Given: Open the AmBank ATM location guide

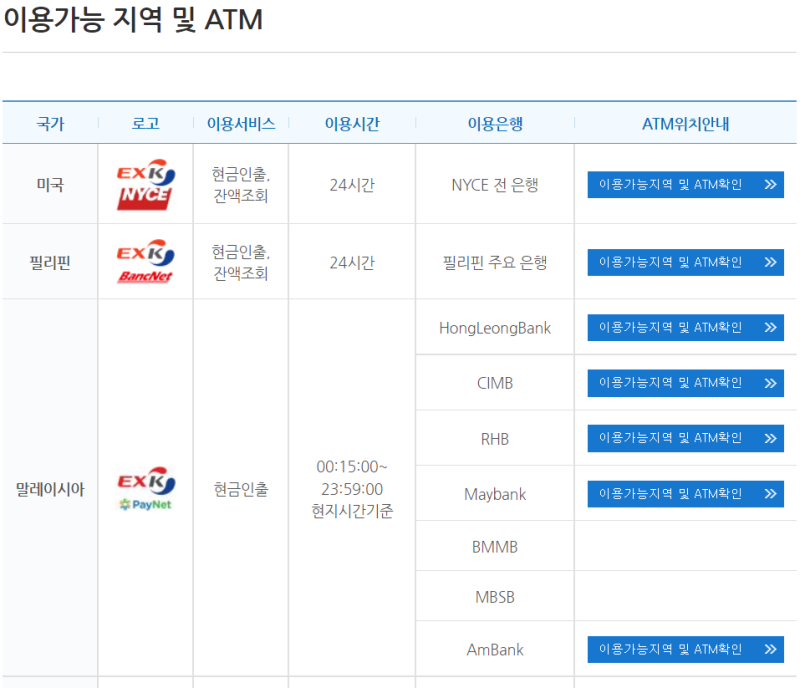Looking at the screenshot, I should (686, 649).
